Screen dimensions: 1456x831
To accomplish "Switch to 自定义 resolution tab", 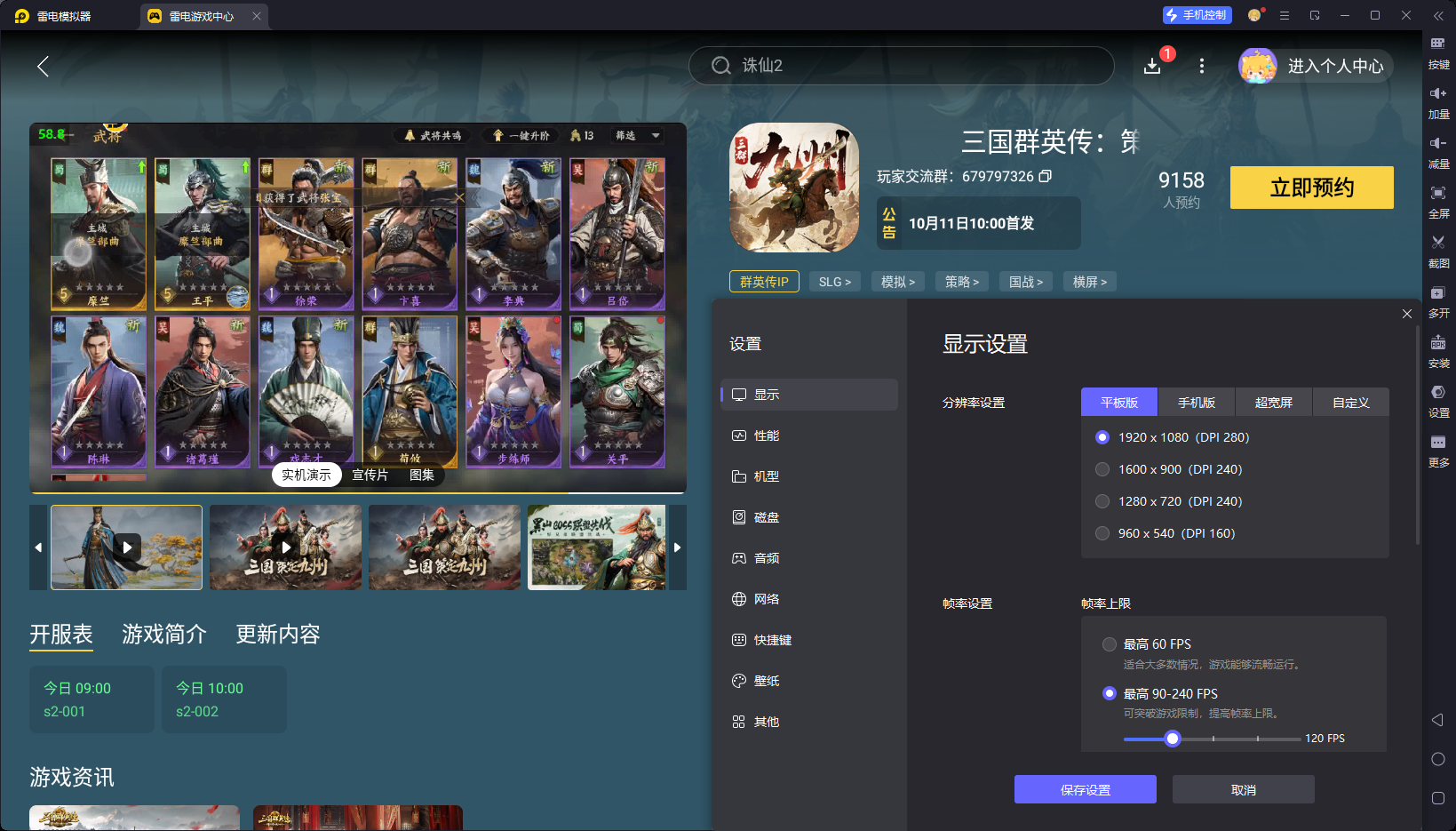I will [x=1351, y=403].
